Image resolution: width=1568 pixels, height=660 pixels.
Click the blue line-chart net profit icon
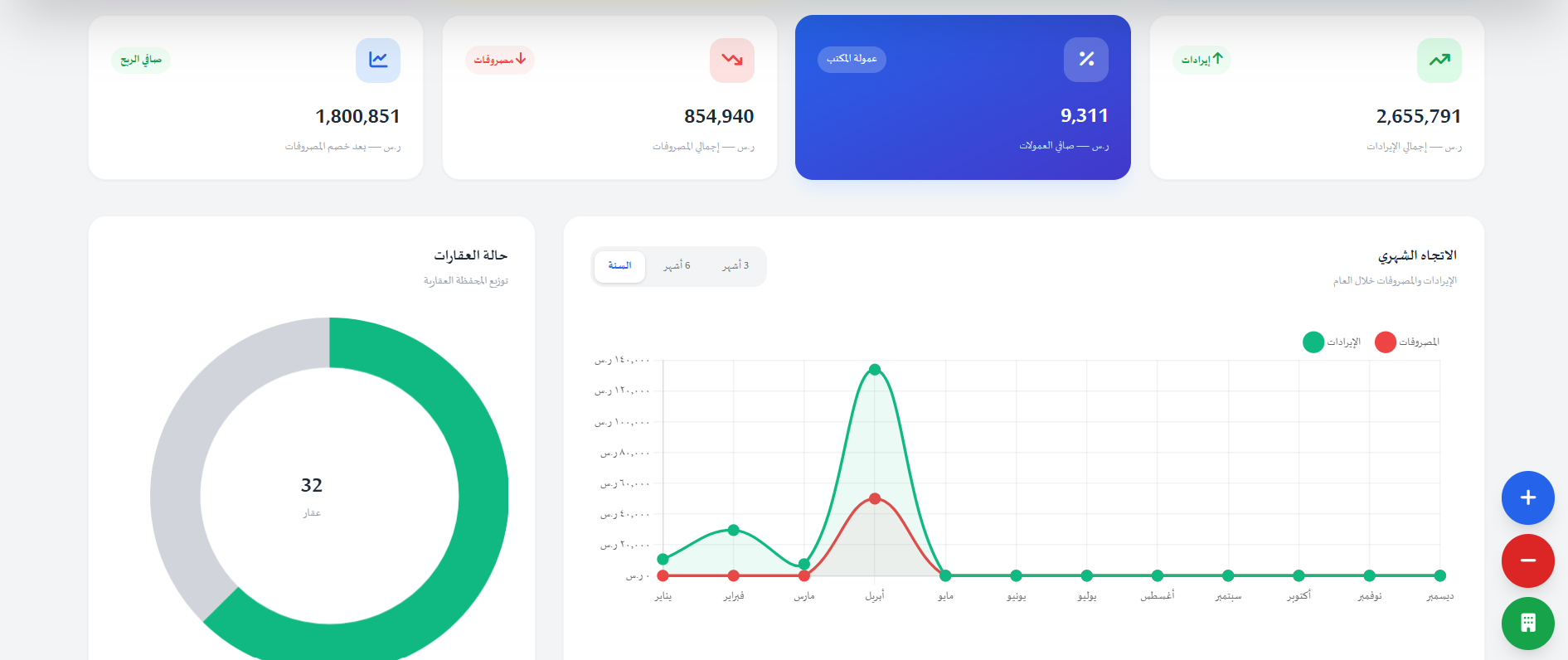point(378,60)
